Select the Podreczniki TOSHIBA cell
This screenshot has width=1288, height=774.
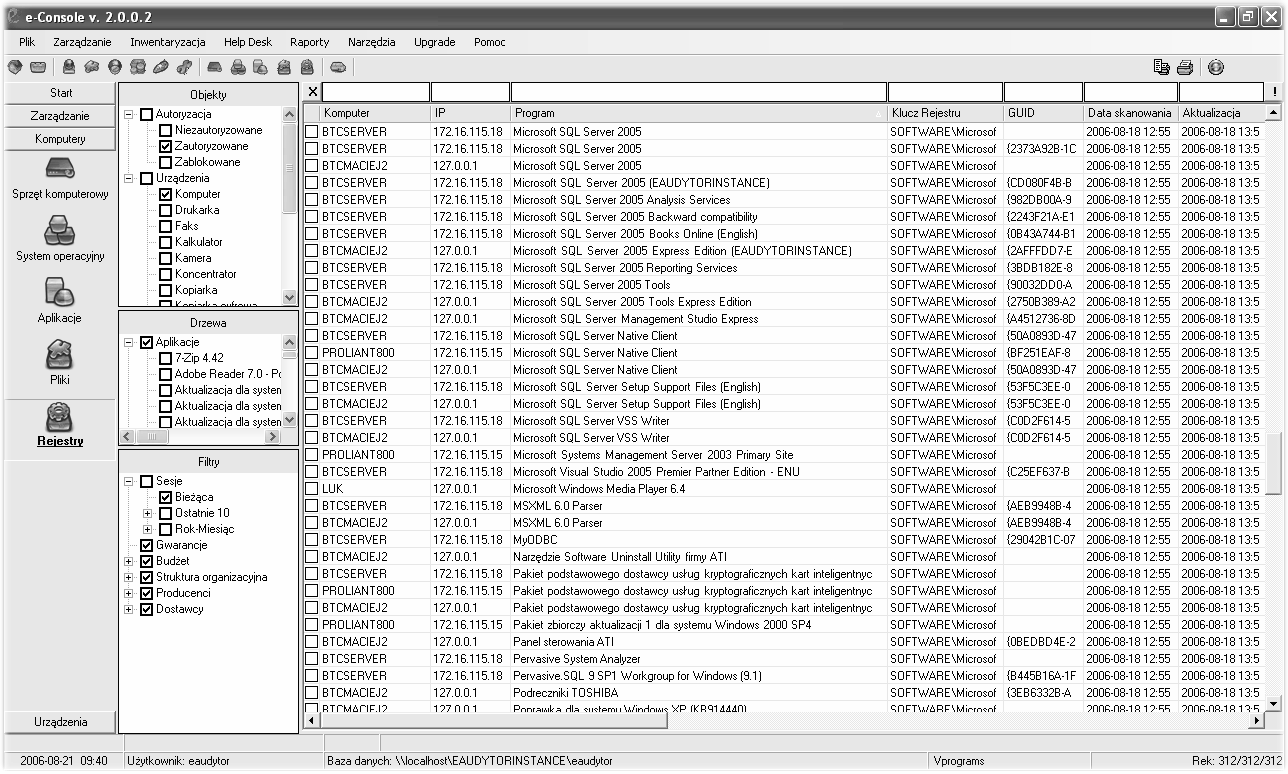coord(699,693)
